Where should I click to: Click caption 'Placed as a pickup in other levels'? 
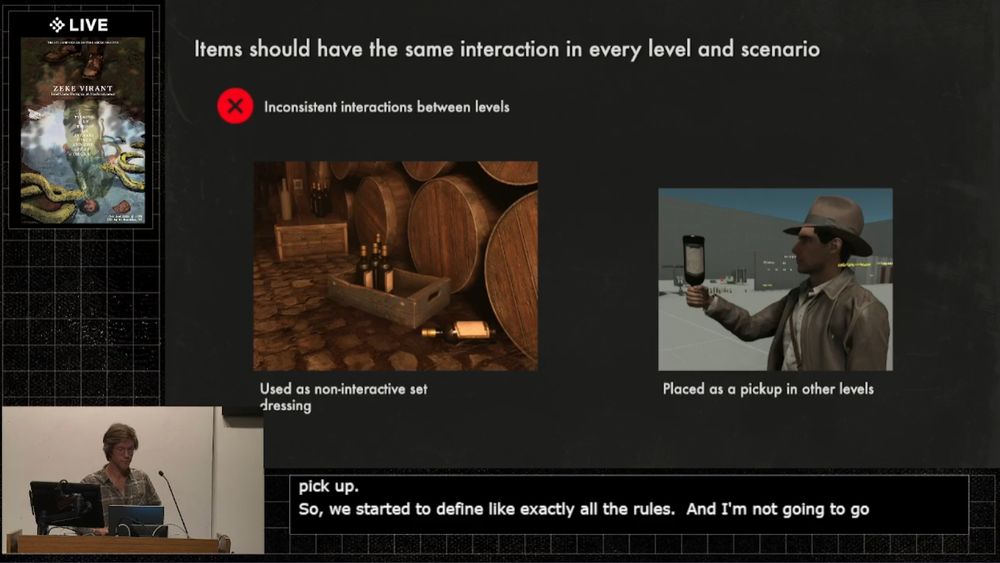(x=768, y=389)
